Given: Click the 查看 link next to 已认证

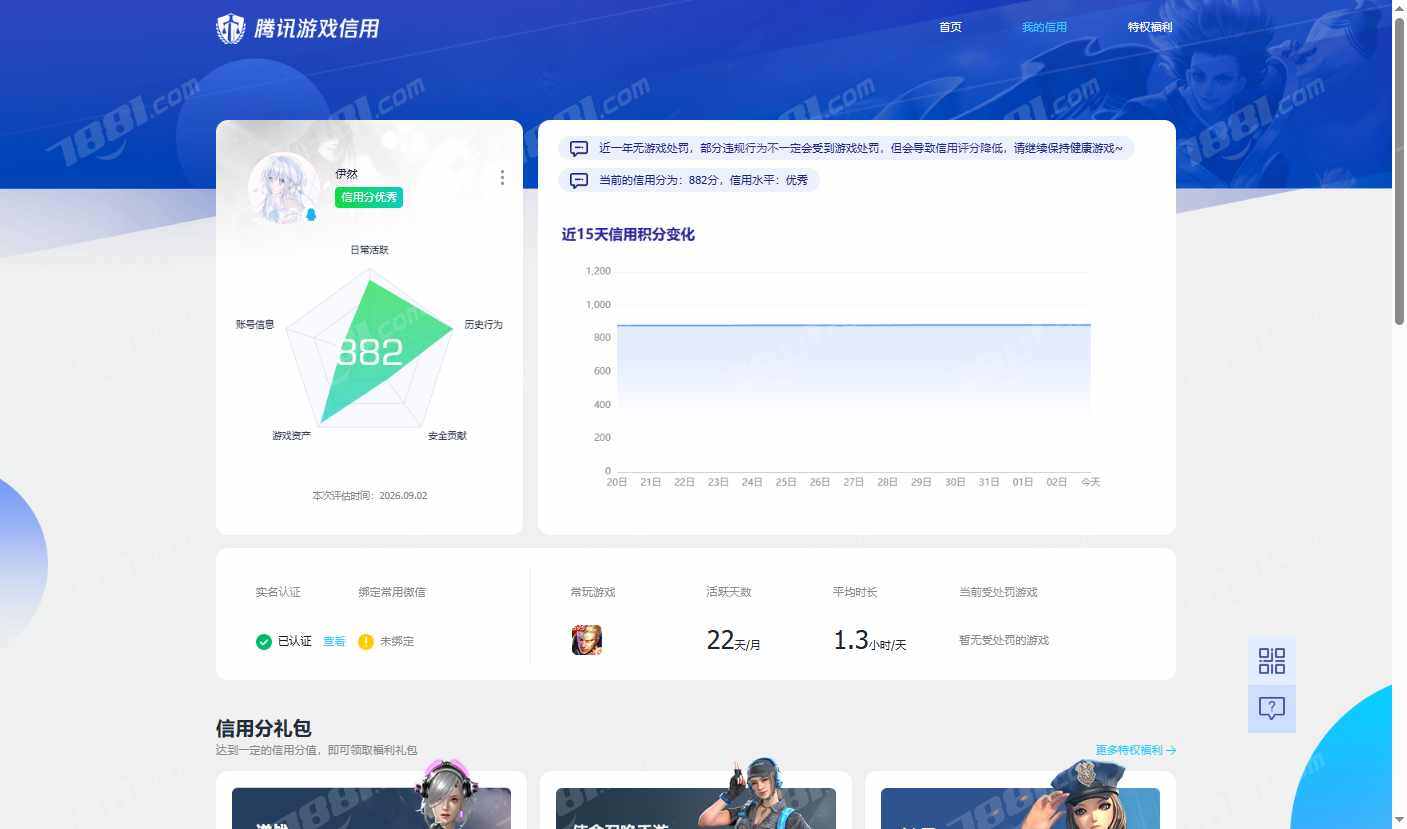Looking at the screenshot, I should pyautogui.click(x=334, y=641).
